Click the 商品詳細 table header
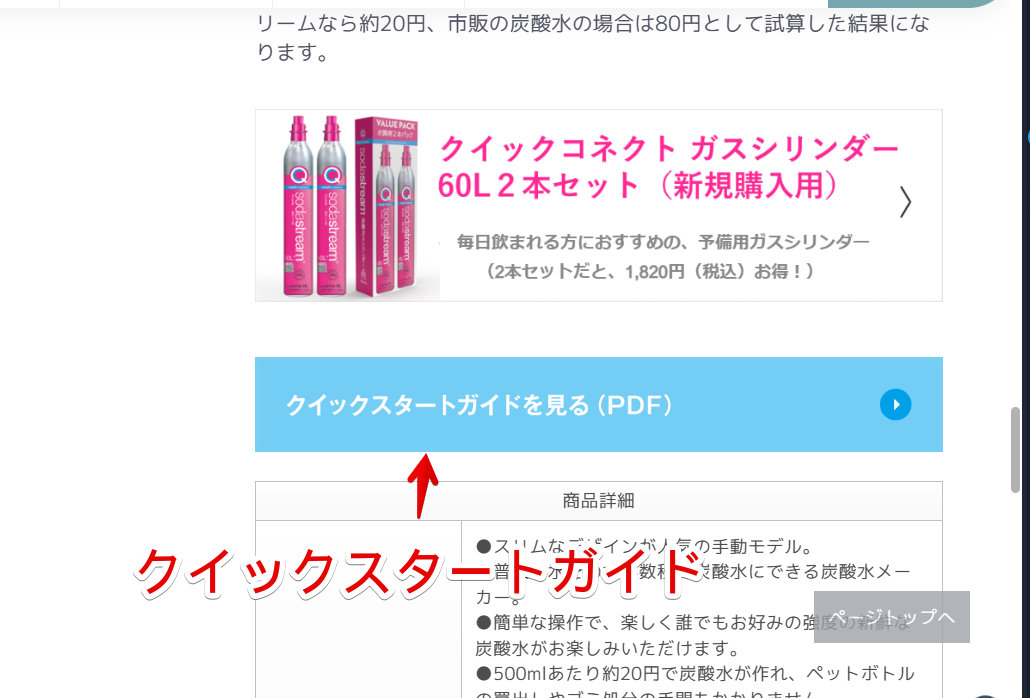 tap(598, 501)
